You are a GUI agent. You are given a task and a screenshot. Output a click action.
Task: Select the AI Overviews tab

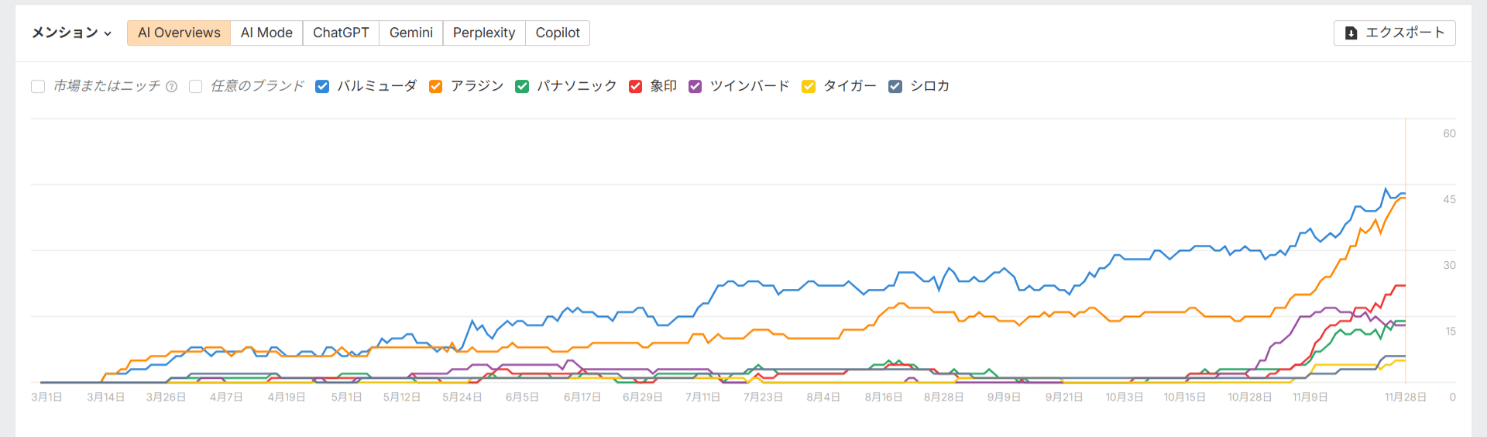pyautogui.click(x=179, y=33)
